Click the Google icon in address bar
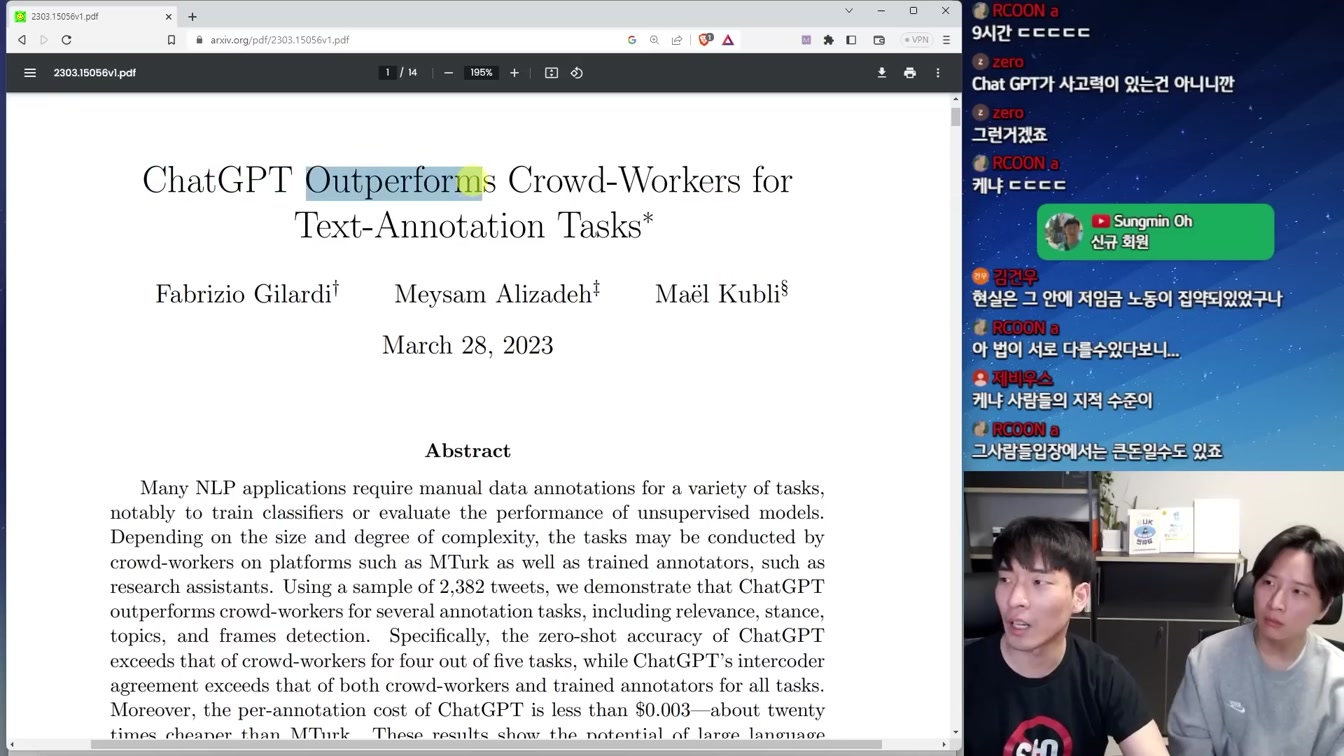This screenshot has width=1344, height=756. pyautogui.click(x=632, y=40)
